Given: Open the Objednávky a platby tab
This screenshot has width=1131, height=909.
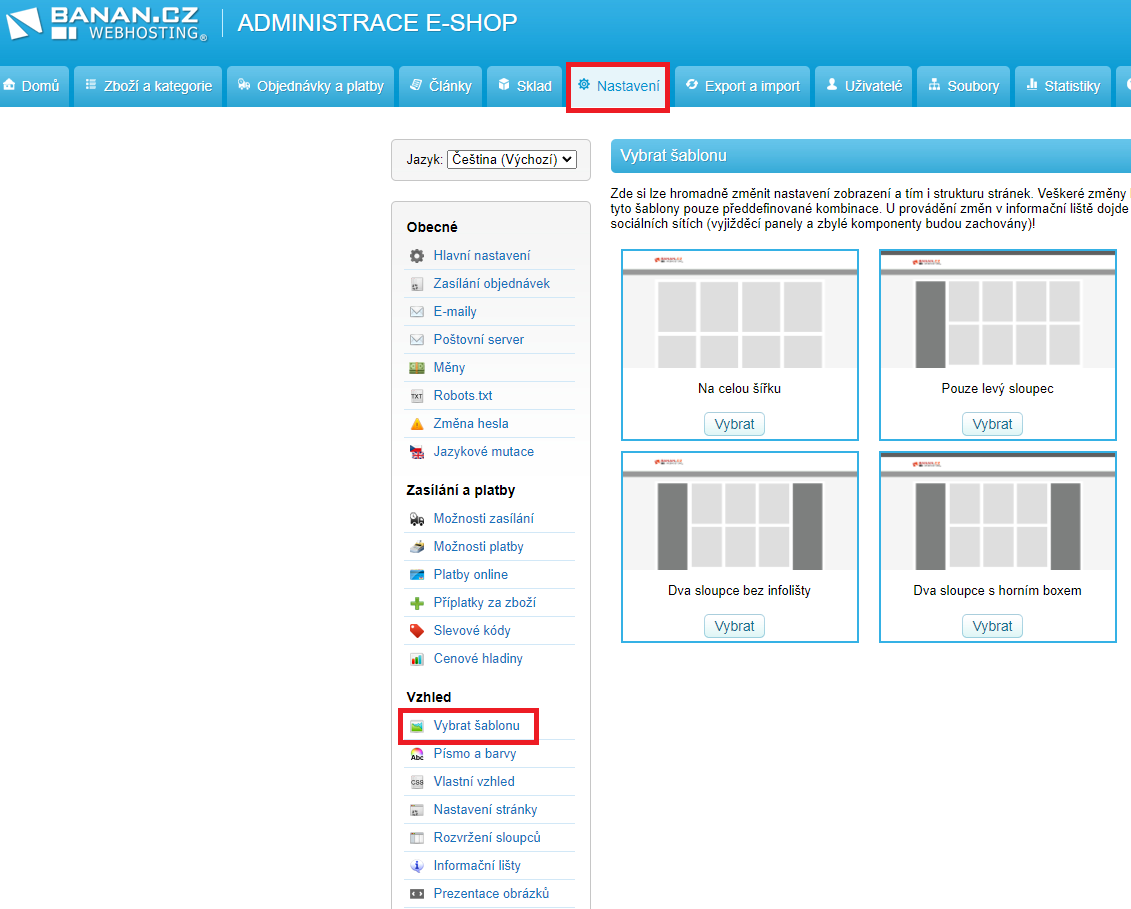Looking at the screenshot, I should tap(311, 86).
